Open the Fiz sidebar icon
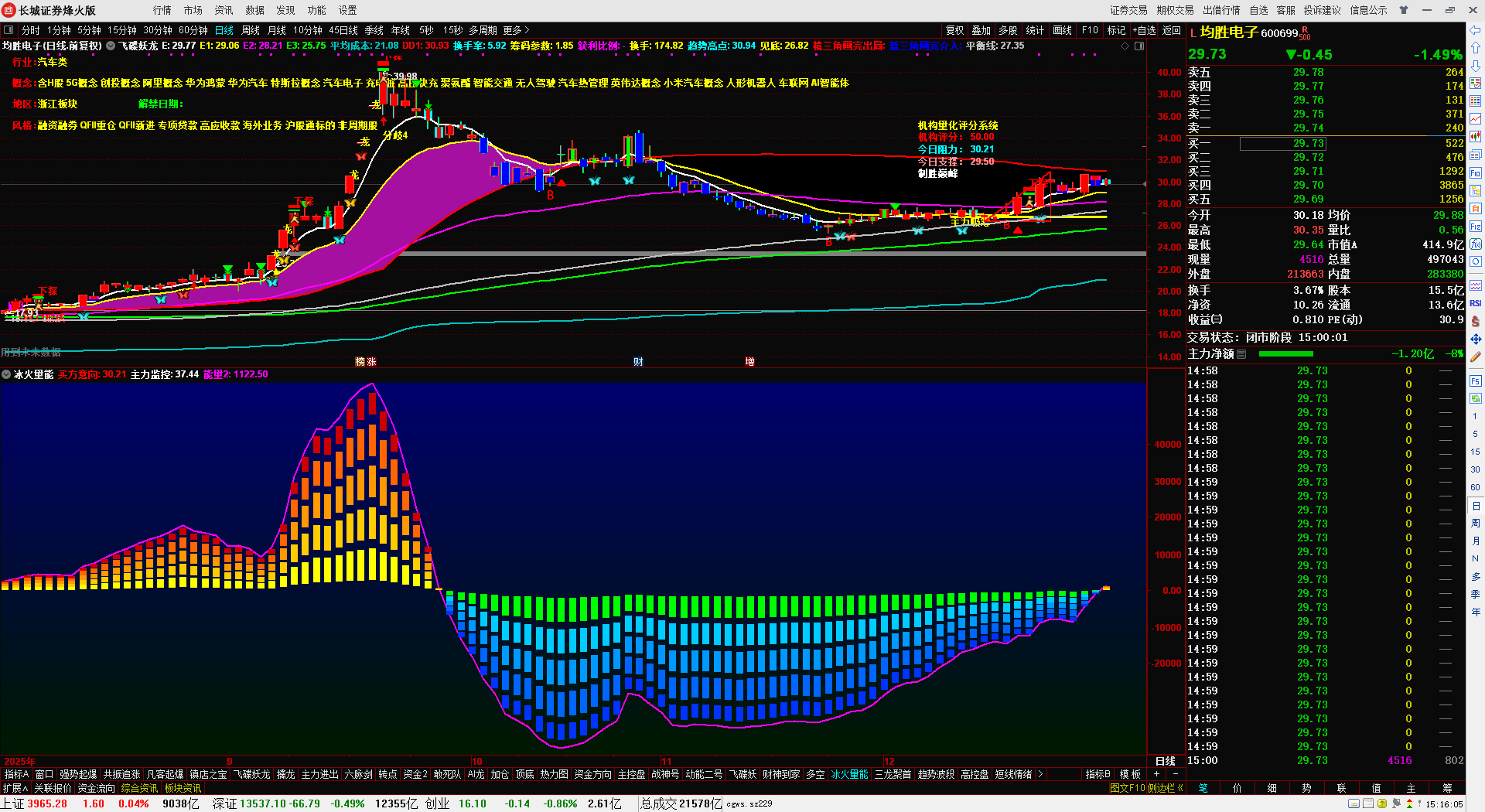 1476,227
